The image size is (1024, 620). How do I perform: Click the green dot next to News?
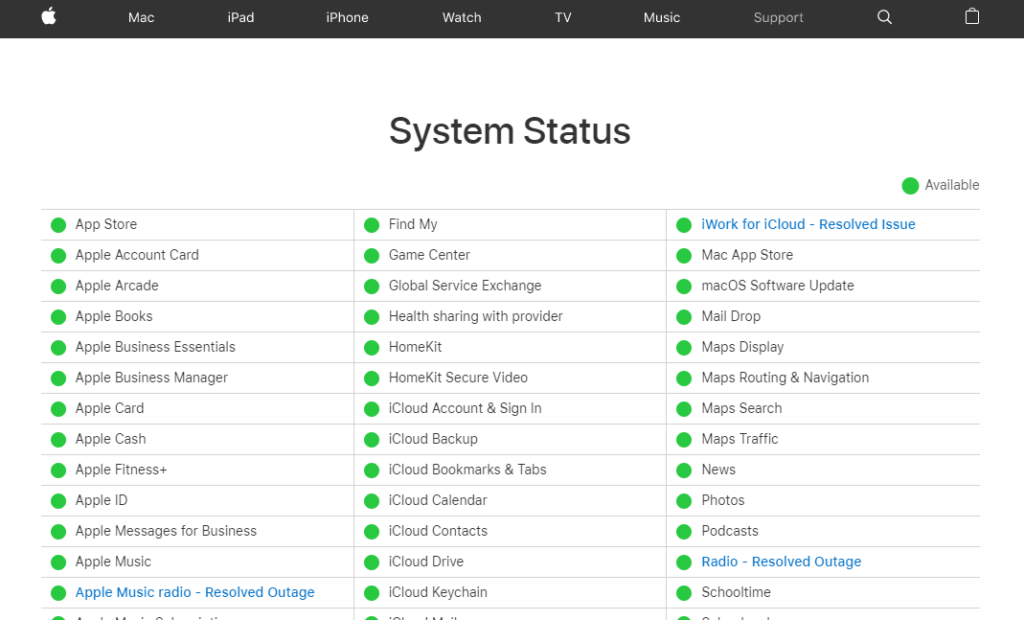click(684, 470)
